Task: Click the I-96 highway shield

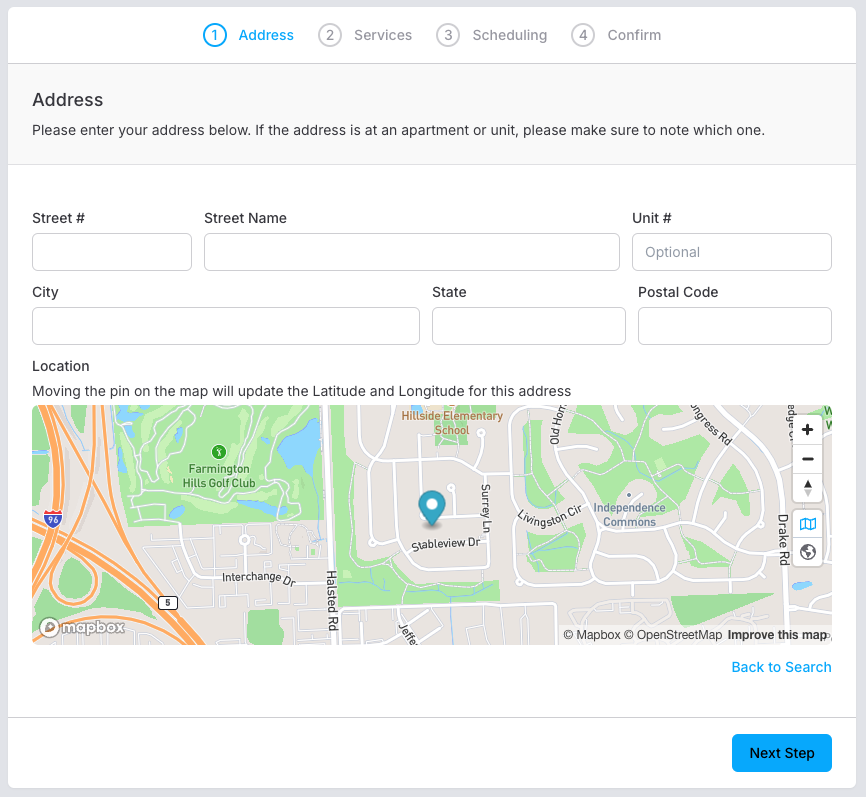Action: [53, 519]
